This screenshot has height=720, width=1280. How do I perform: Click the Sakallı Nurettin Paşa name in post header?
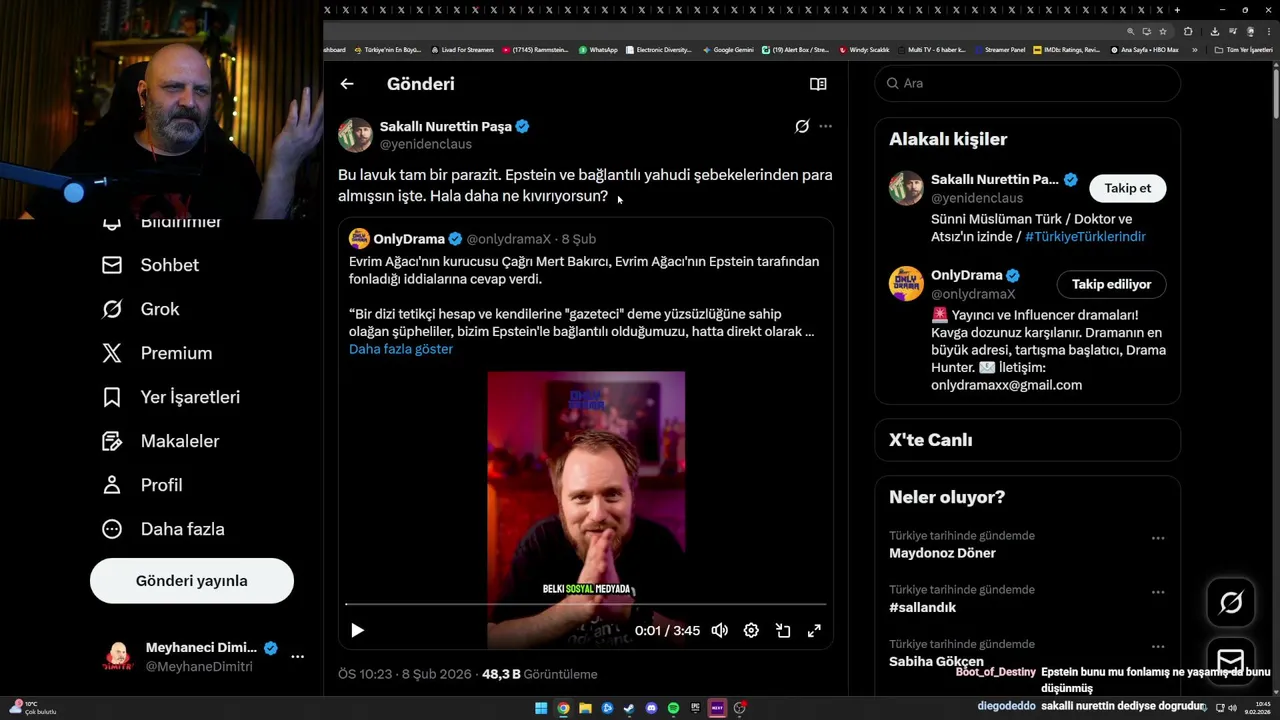click(446, 126)
